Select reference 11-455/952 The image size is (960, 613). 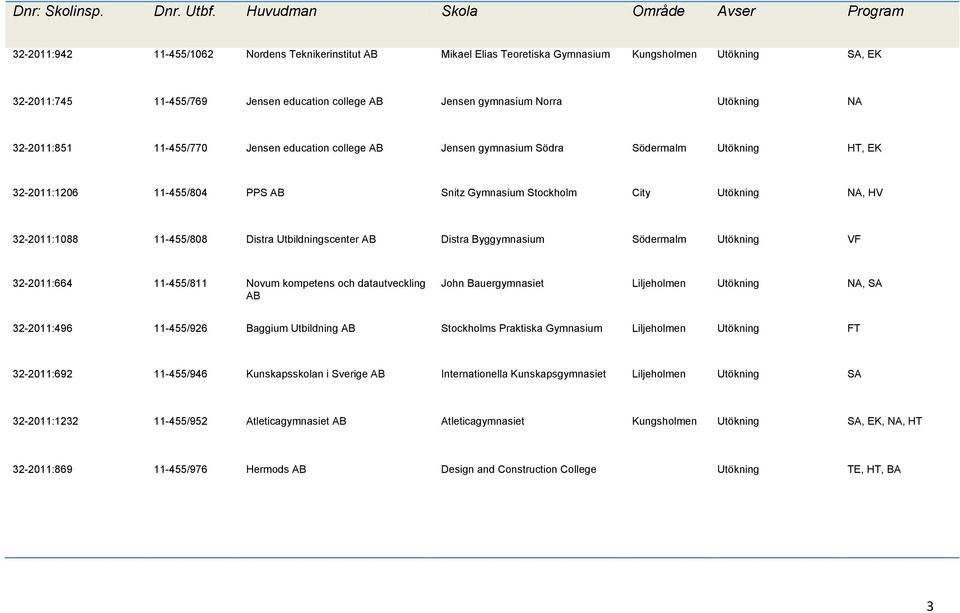tap(181, 421)
